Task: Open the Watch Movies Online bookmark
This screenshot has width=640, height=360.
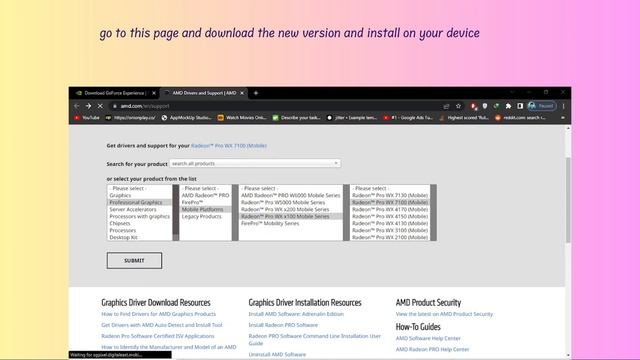Action: [242, 118]
